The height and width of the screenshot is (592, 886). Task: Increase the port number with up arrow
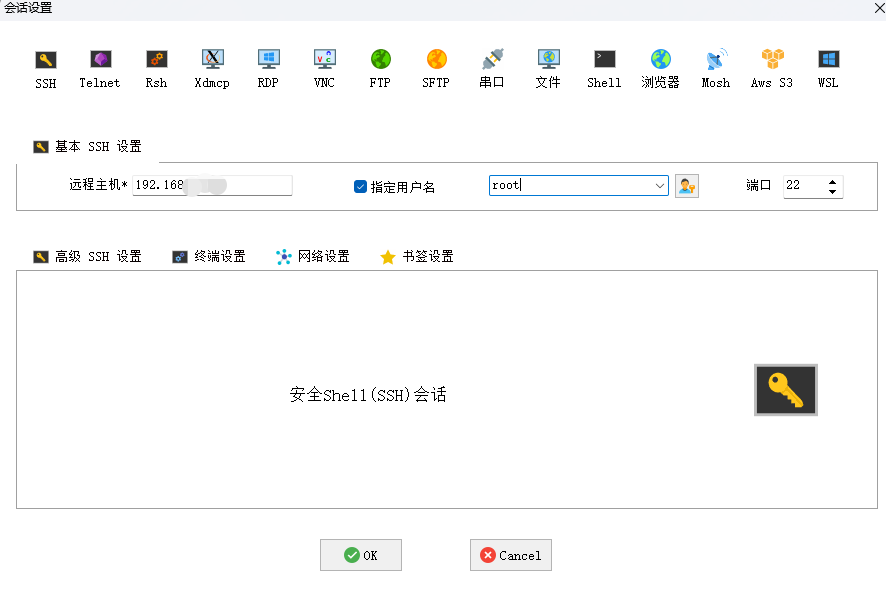tap(832, 182)
